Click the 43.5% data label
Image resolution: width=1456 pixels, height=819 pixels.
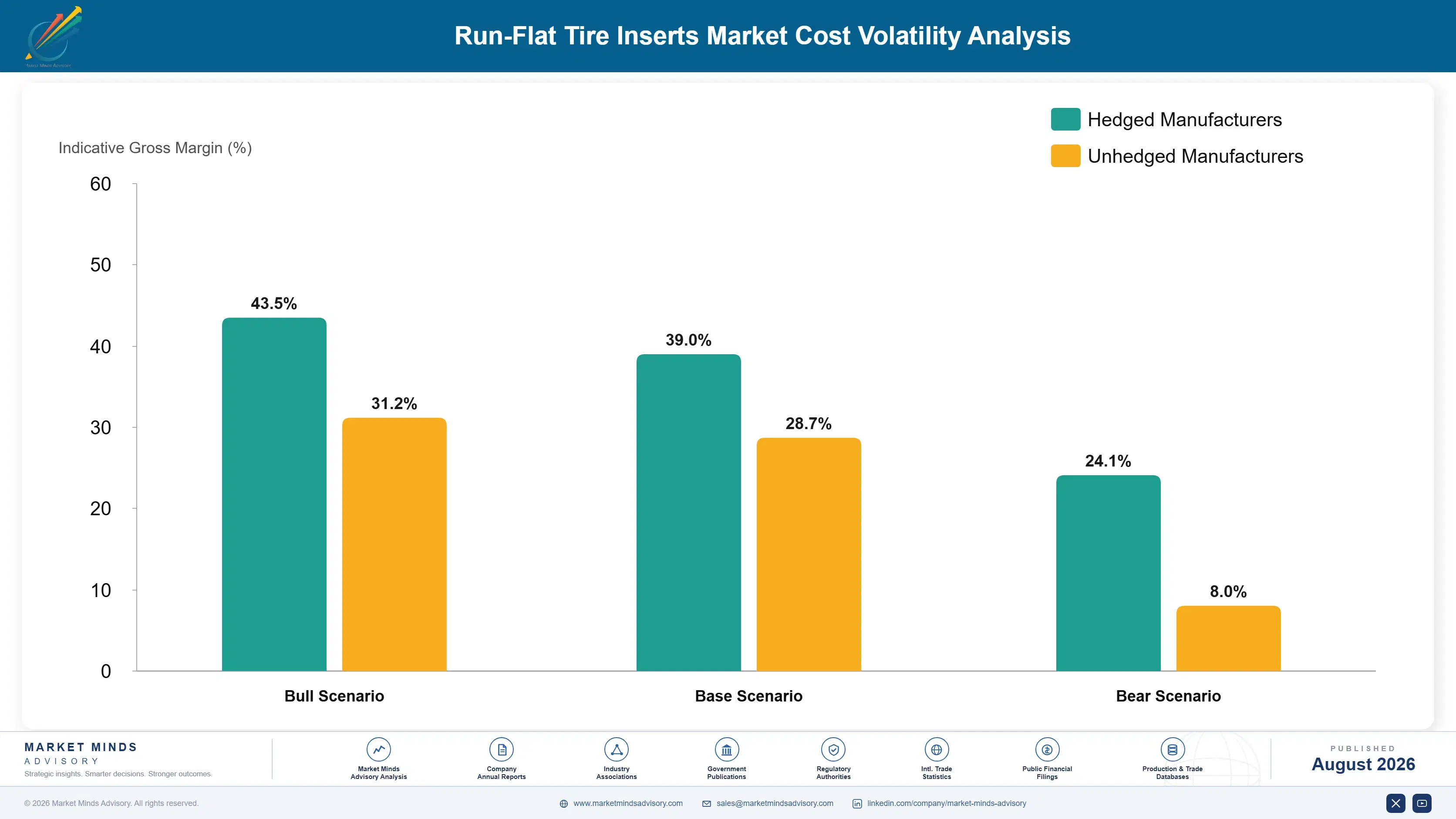274,303
